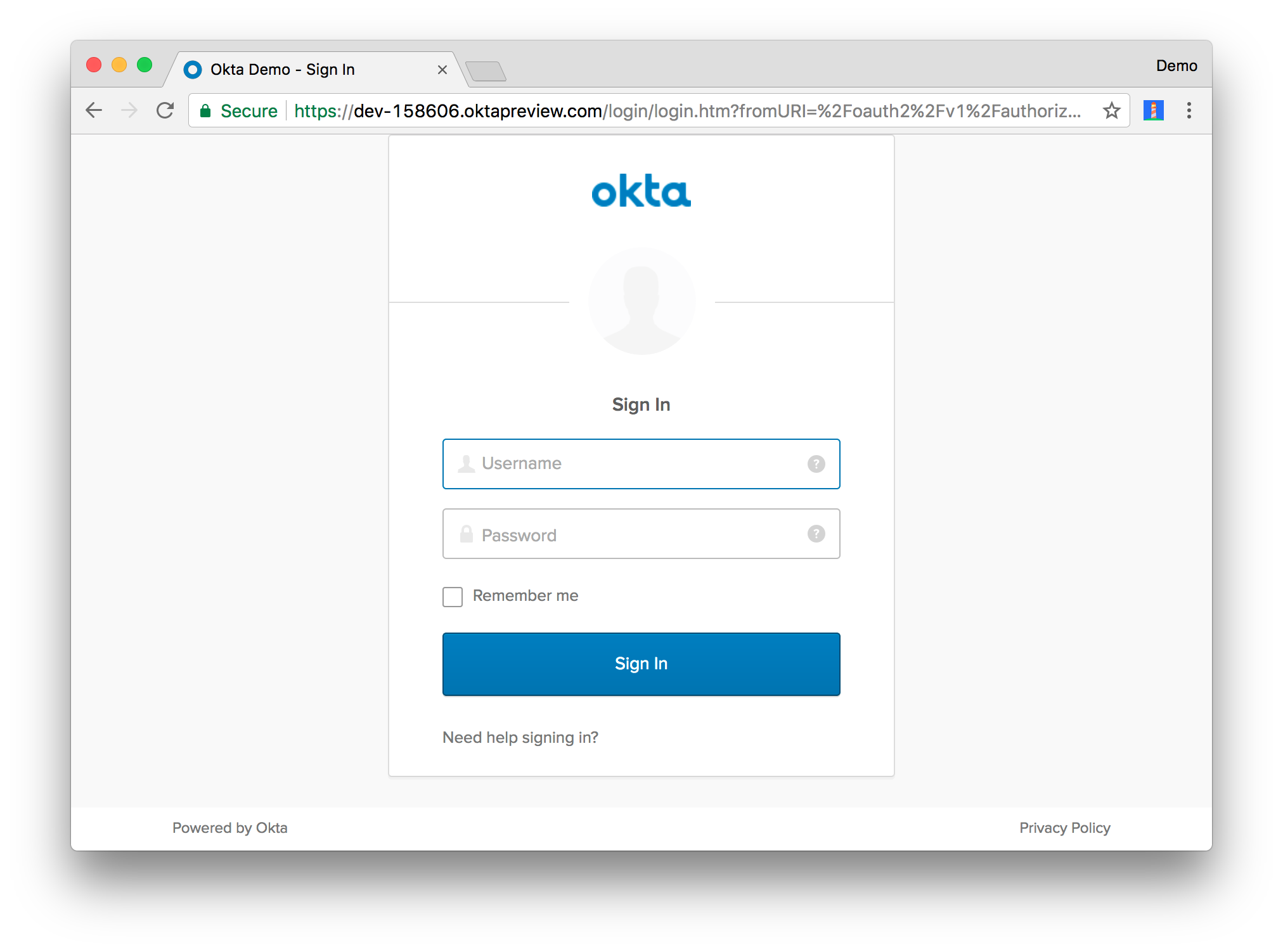Open the Privacy Policy link
The width and height of the screenshot is (1283, 952).
(1064, 828)
